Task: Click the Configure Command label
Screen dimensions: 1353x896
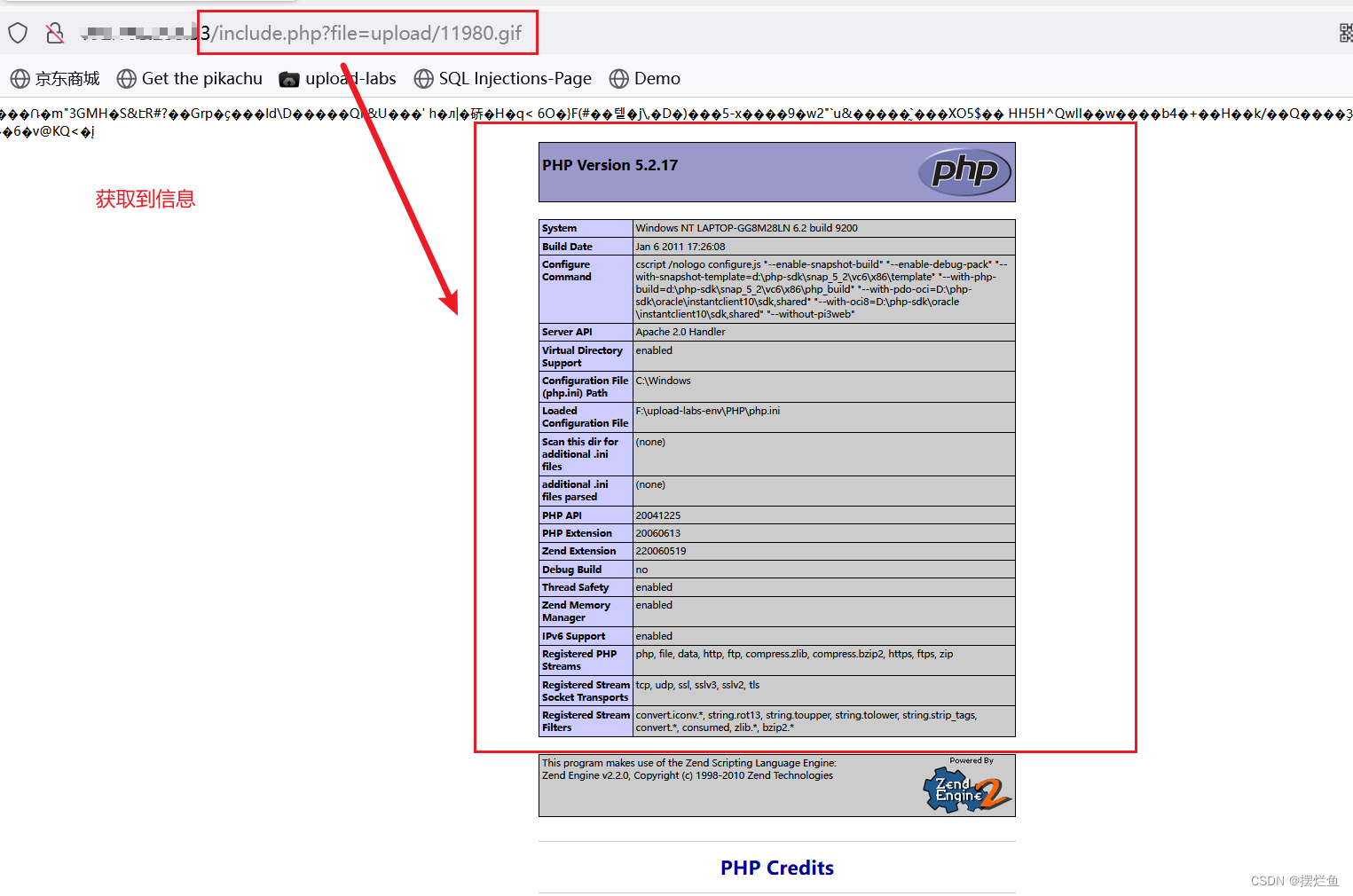Action: [x=567, y=271]
